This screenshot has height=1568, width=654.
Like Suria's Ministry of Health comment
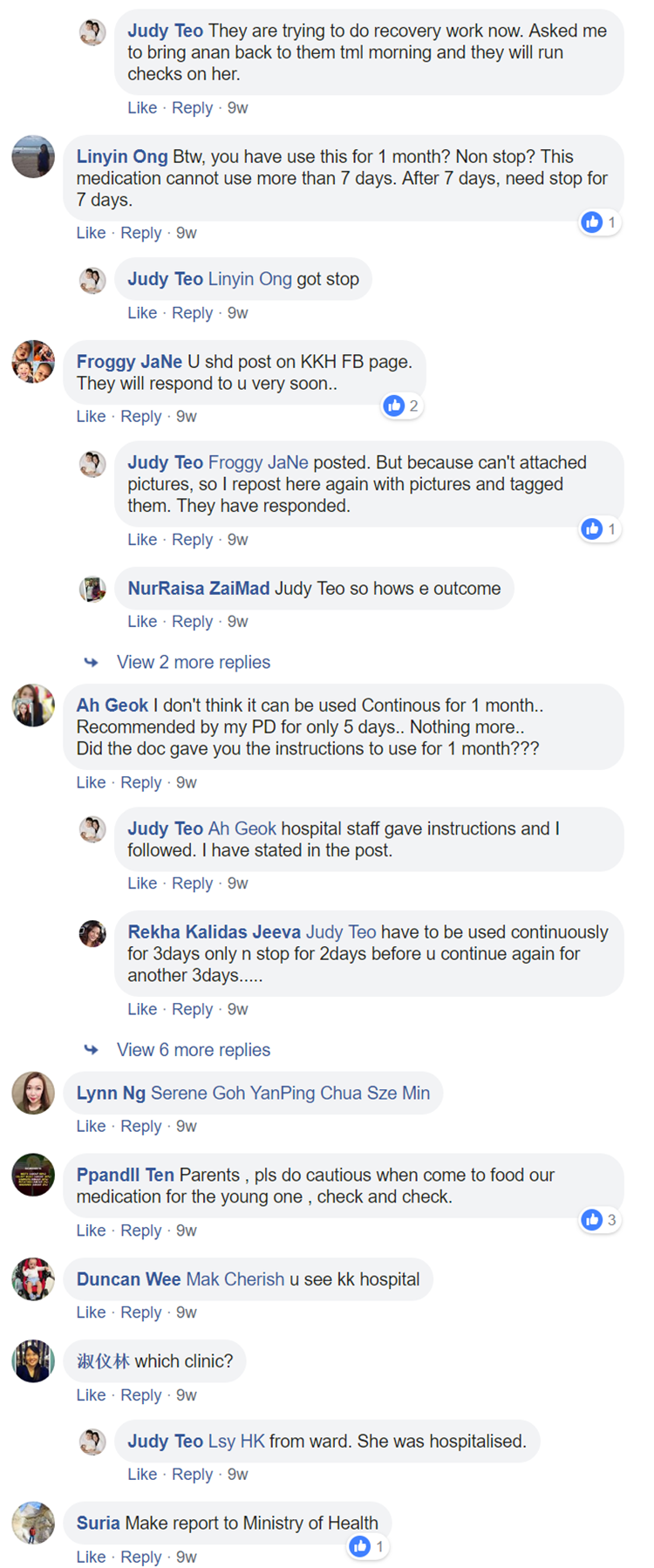point(91,1557)
